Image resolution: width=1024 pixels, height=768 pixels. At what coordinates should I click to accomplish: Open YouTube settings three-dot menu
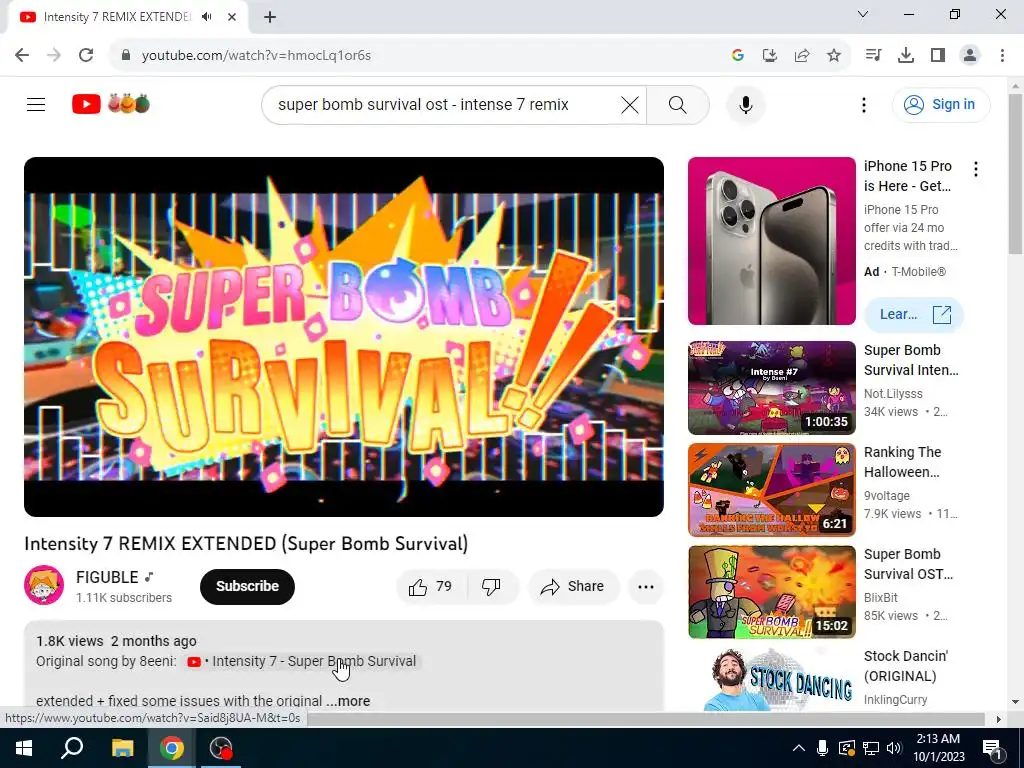(863, 104)
